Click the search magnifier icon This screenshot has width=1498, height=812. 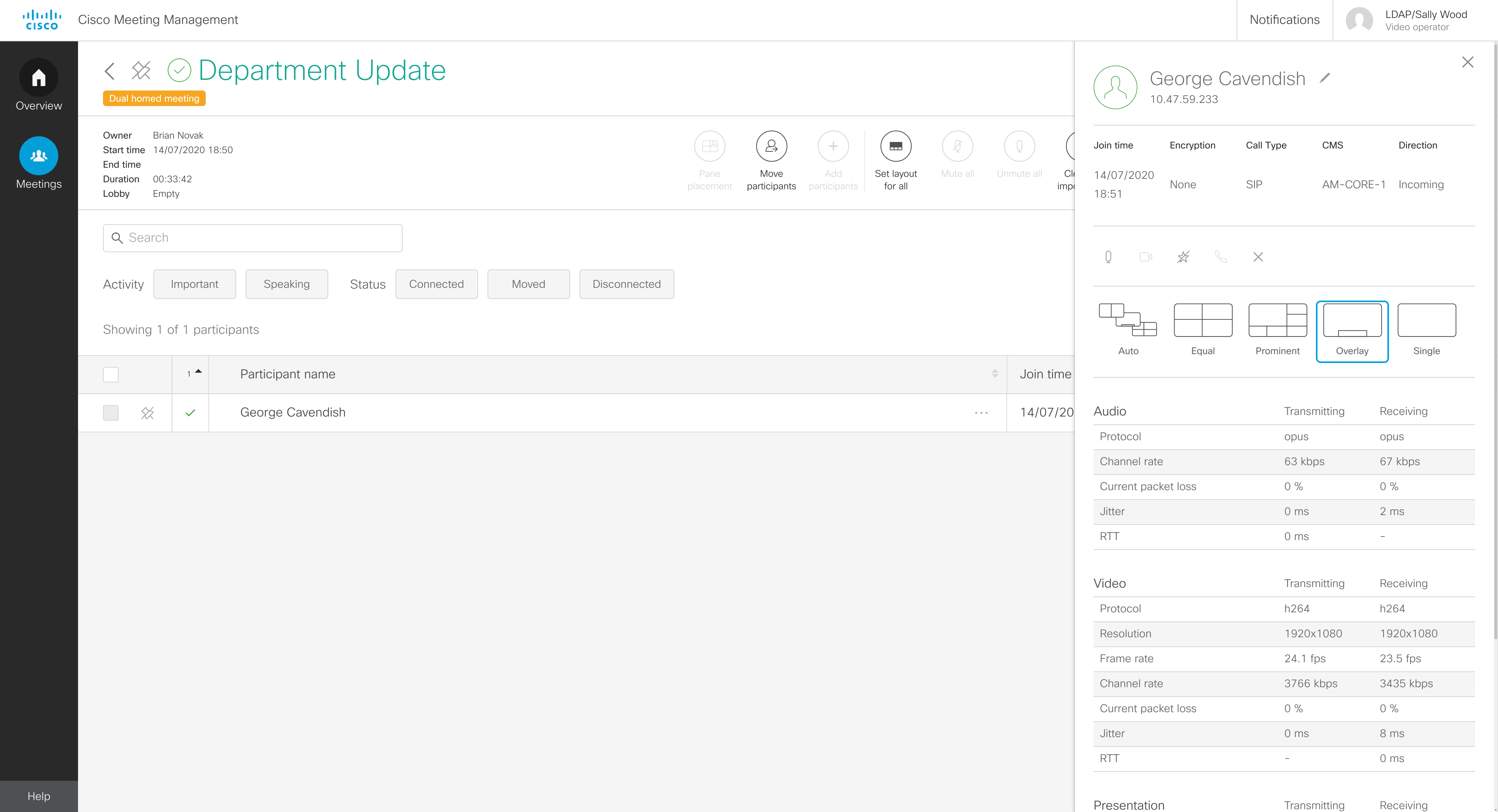tap(117, 238)
